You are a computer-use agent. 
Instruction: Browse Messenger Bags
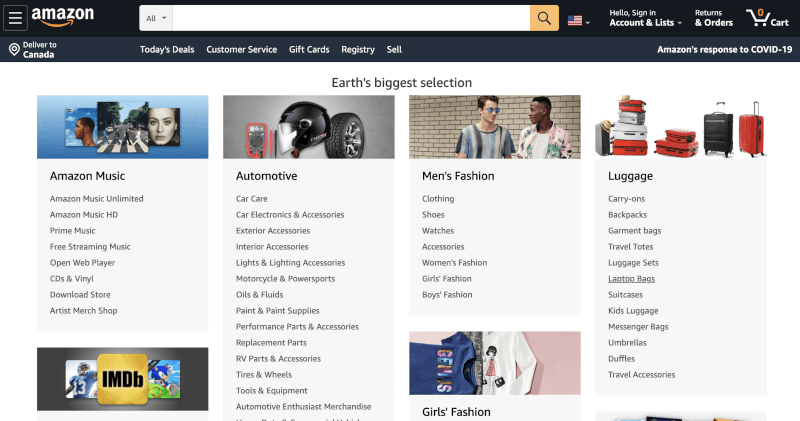tap(638, 327)
